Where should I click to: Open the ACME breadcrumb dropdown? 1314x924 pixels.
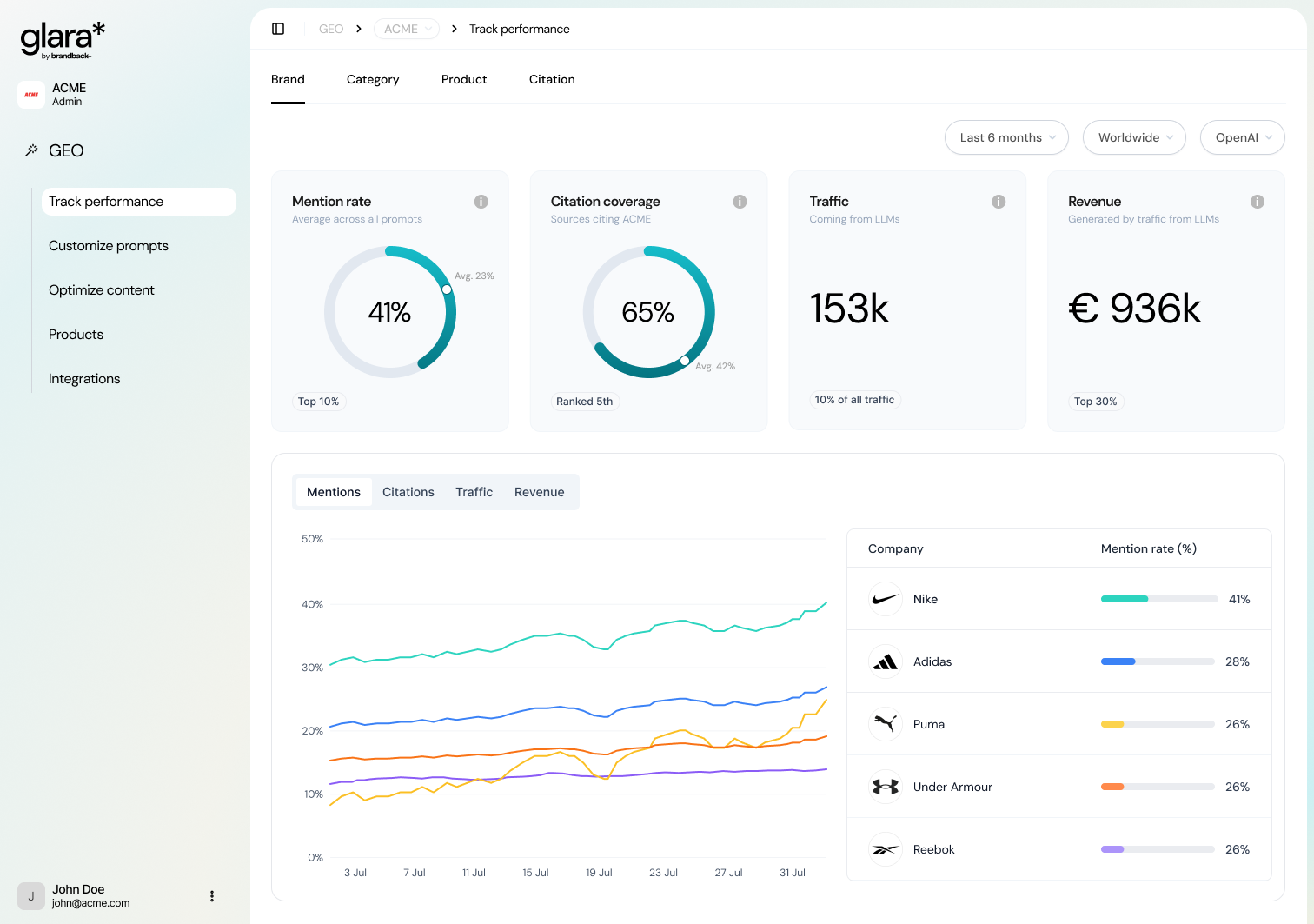407,29
